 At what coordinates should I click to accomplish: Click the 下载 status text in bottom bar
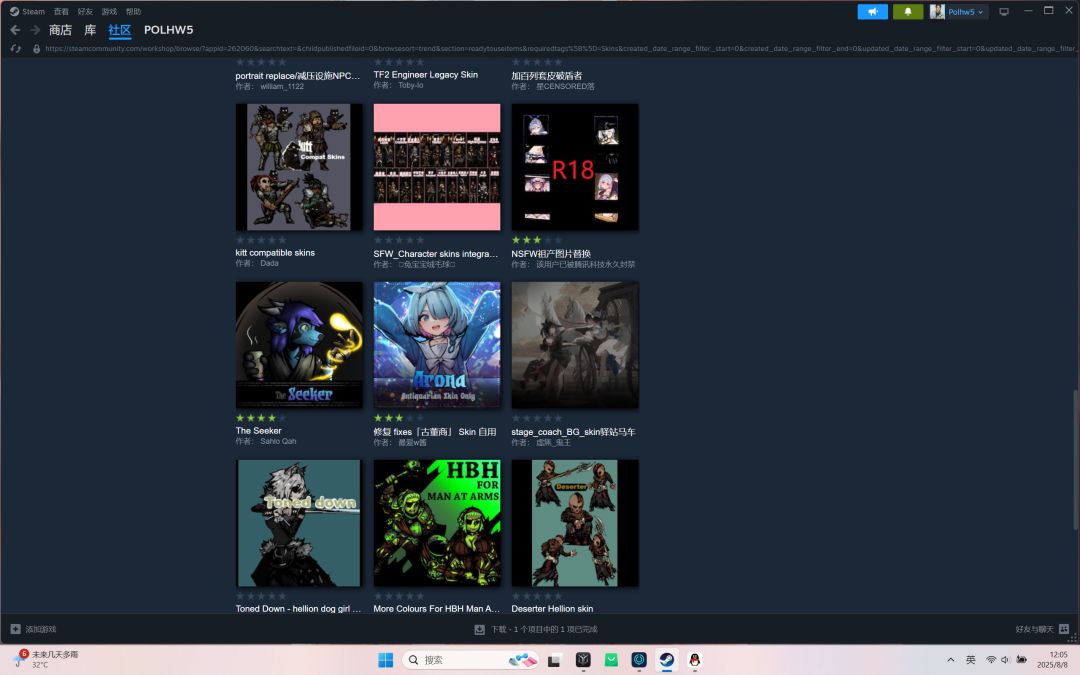point(544,629)
